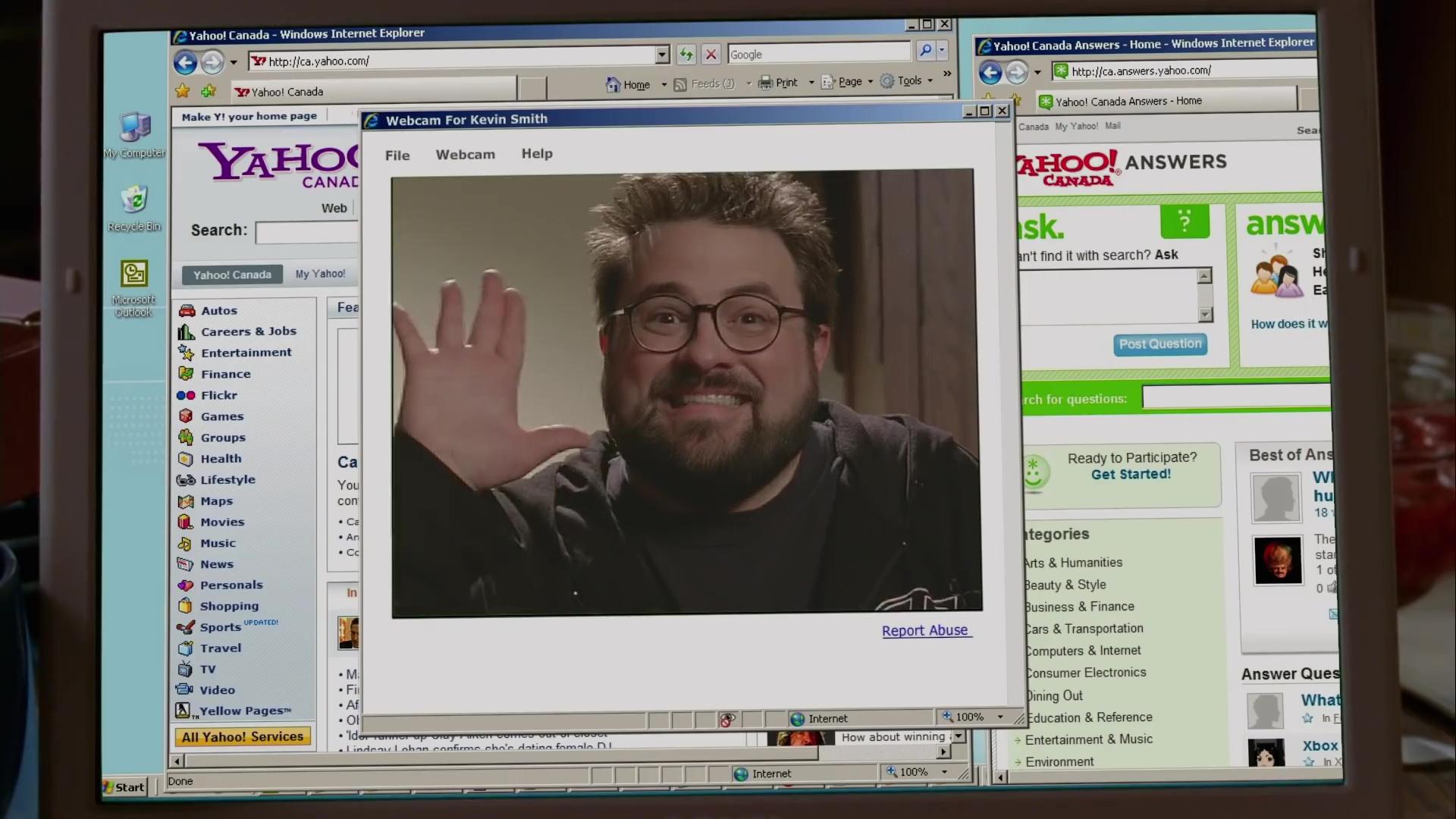Click the popup blocker icon in webcam status bar

(x=727, y=720)
